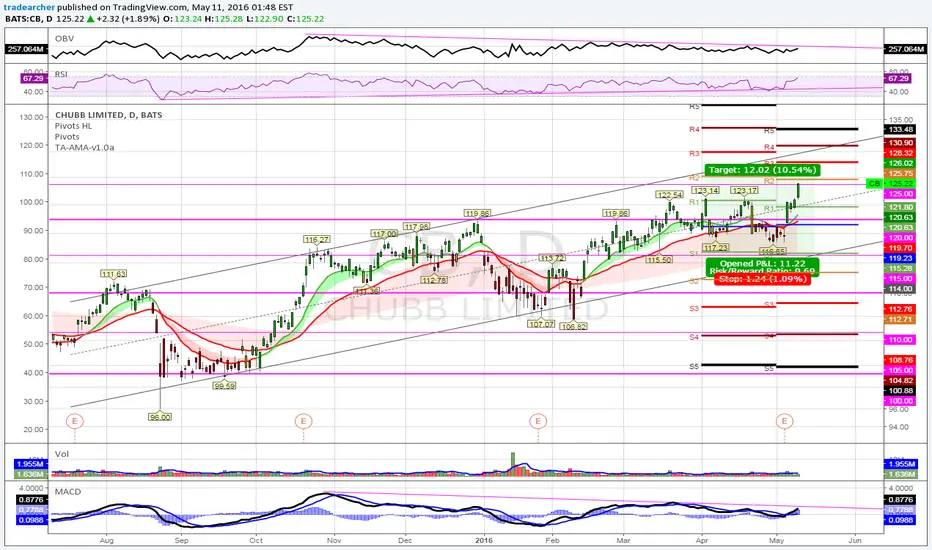Open the tradearcher author profile link
The height and width of the screenshot is (550, 932).
coord(30,8)
